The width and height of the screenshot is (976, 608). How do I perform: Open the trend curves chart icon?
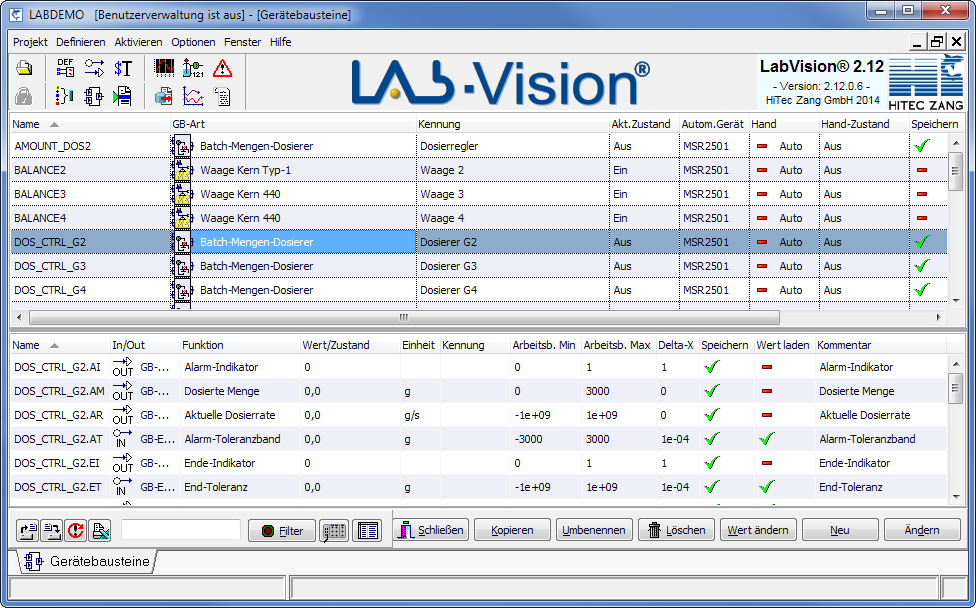[193, 96]
